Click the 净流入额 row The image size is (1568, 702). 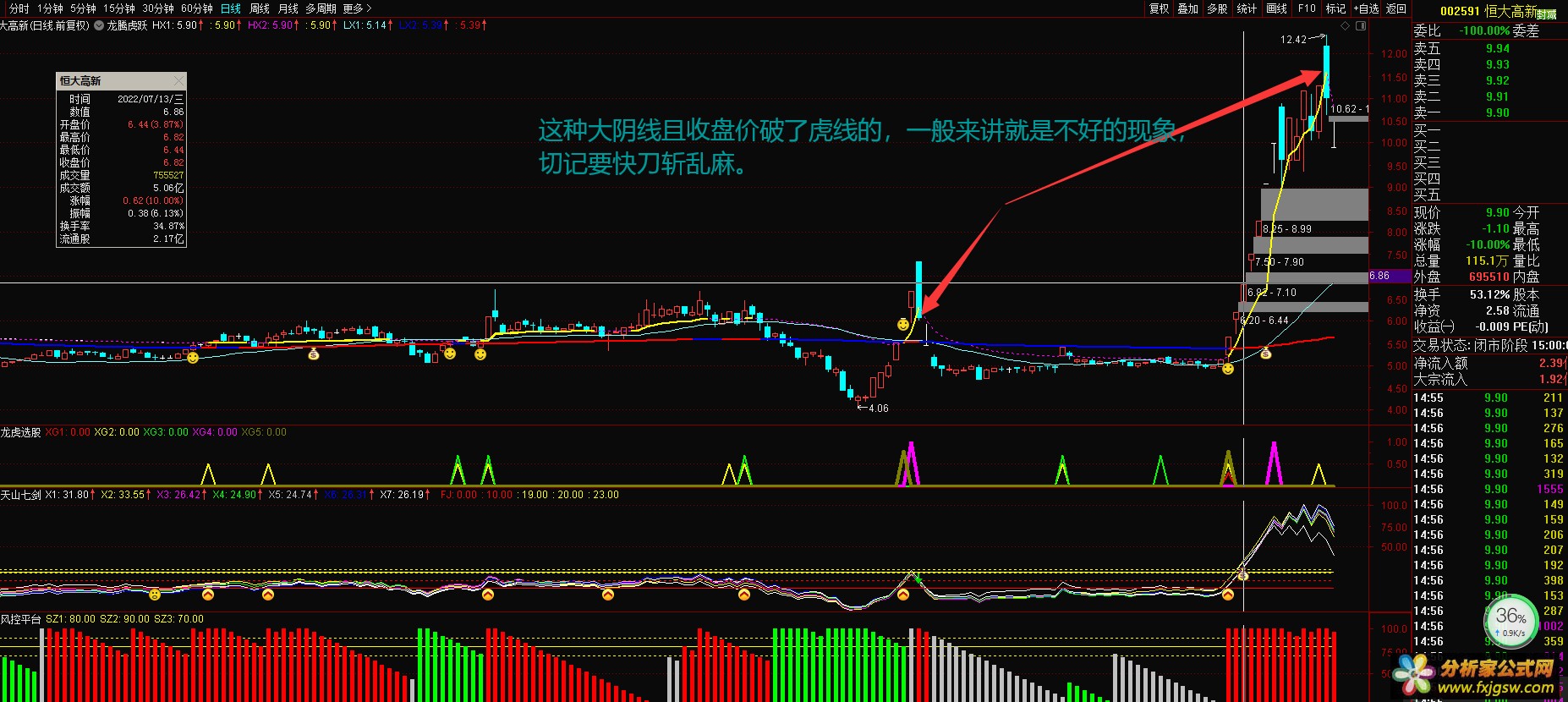tap(1489, 363)
